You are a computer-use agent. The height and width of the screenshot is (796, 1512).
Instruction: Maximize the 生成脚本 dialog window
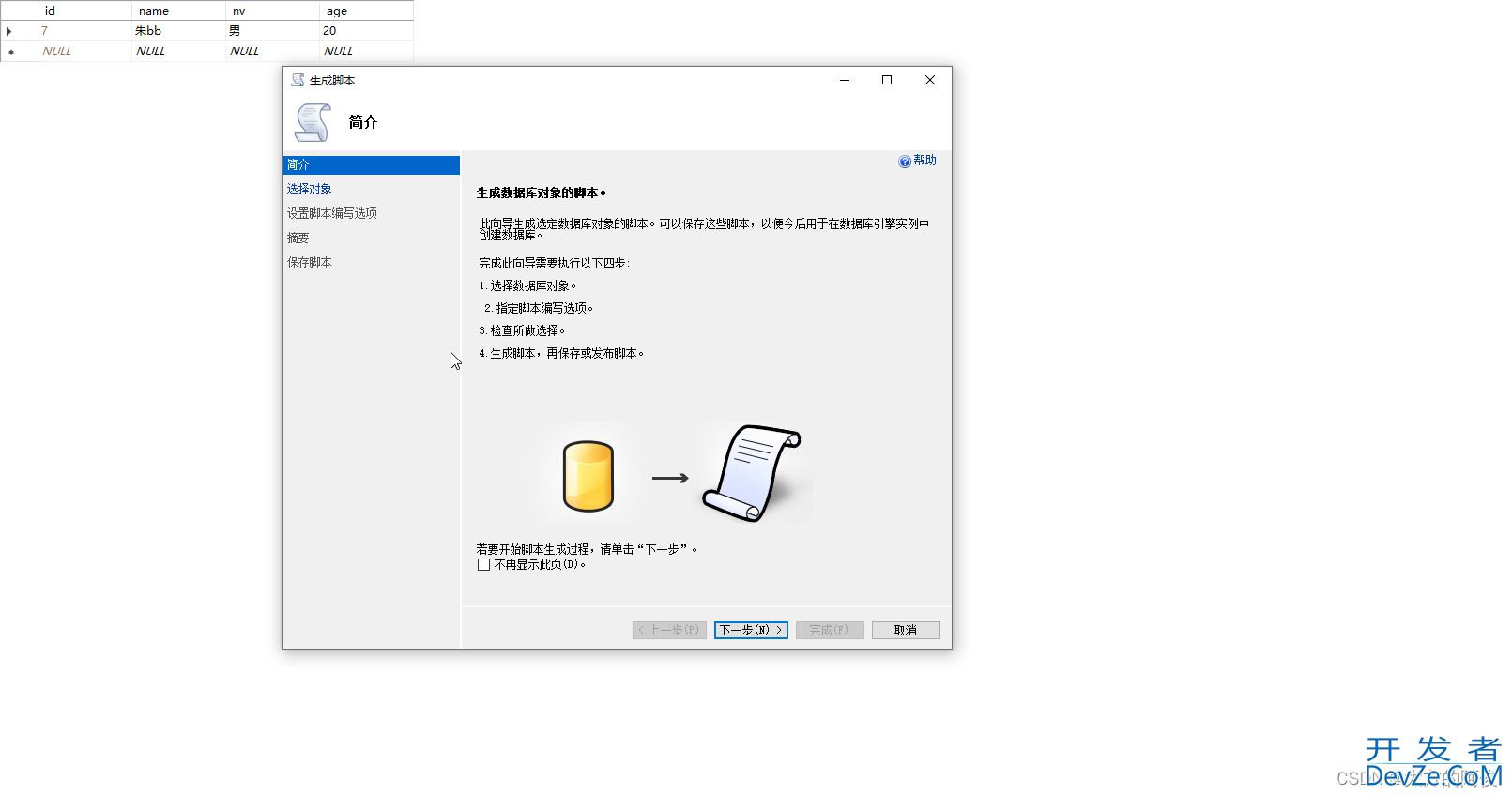pyautogui.click(x=887, y=80)
